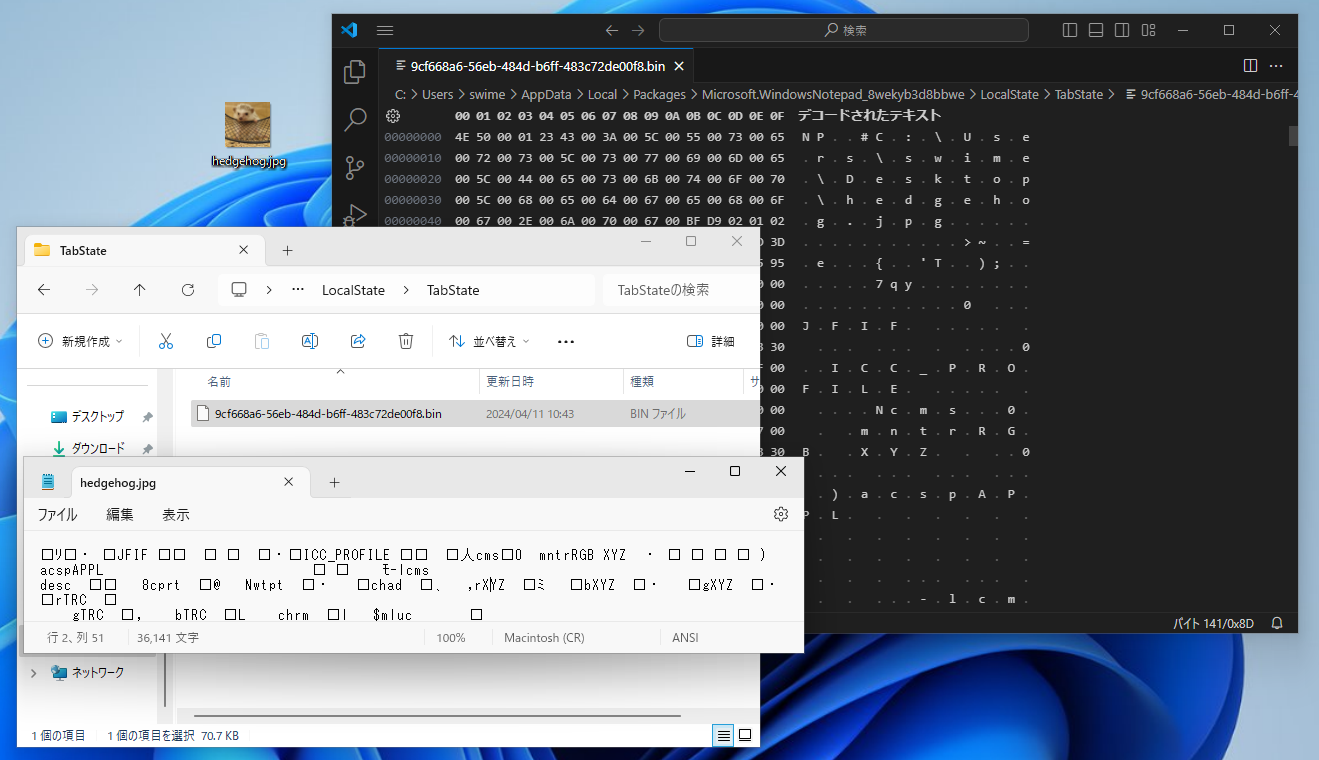The height and width of the screenshot is (760, 1319).
Task: Expand the Network node in Explorer
Action: [34, 673]
